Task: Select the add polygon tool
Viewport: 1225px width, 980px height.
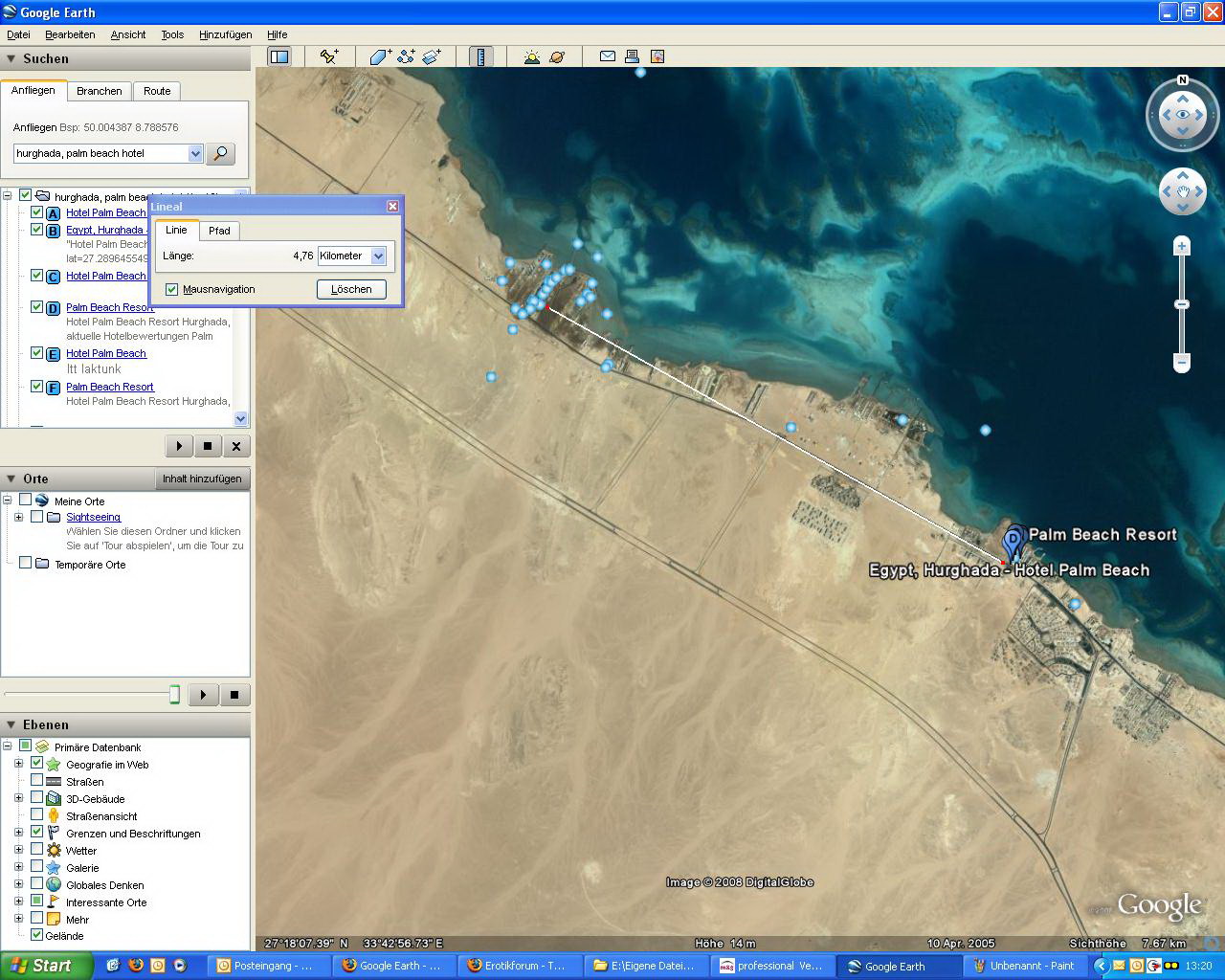Action: (380, 56)
